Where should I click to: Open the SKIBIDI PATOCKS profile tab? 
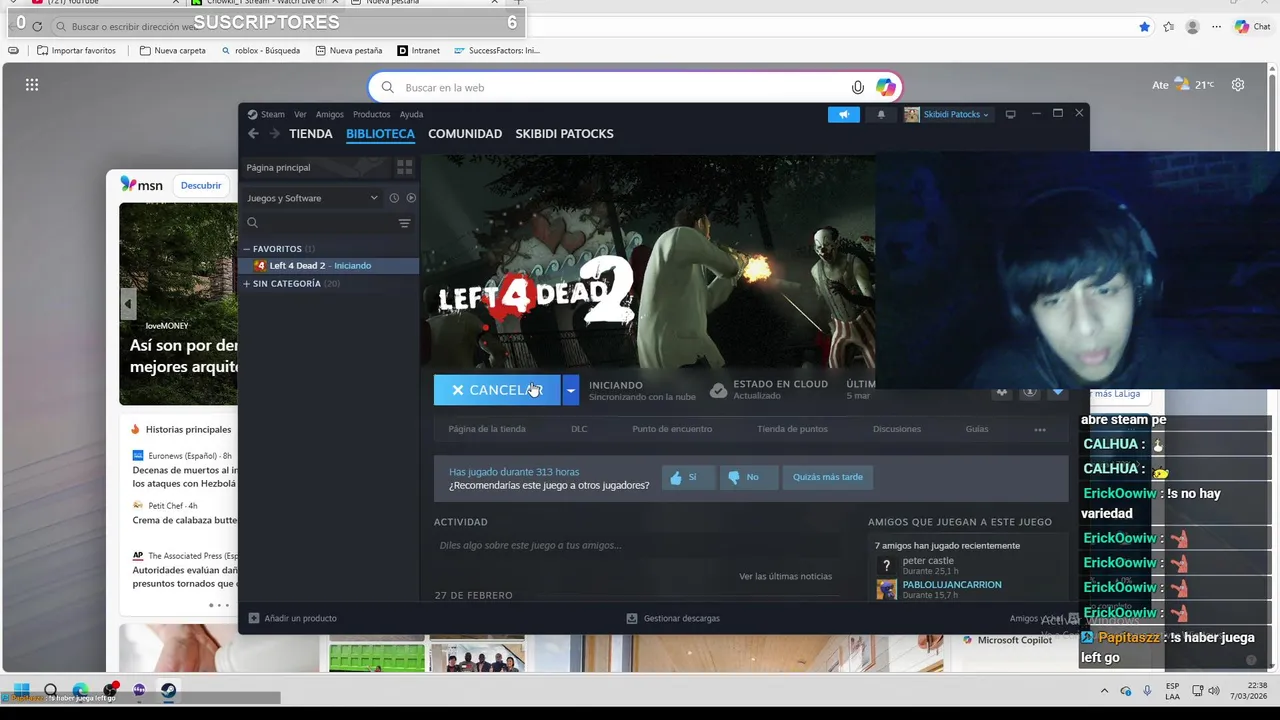564,134
